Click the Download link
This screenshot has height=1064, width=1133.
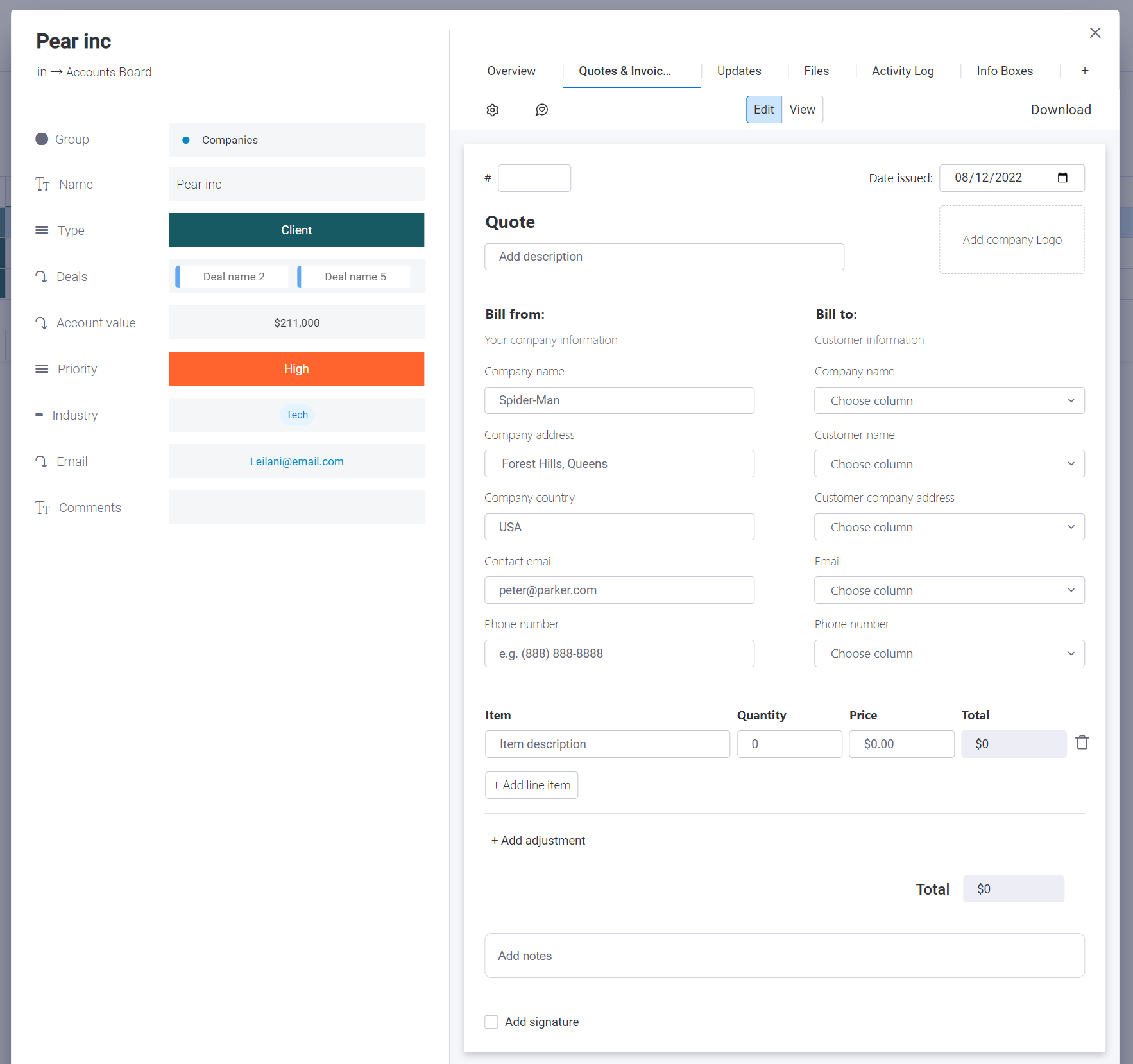point(1060,110)
